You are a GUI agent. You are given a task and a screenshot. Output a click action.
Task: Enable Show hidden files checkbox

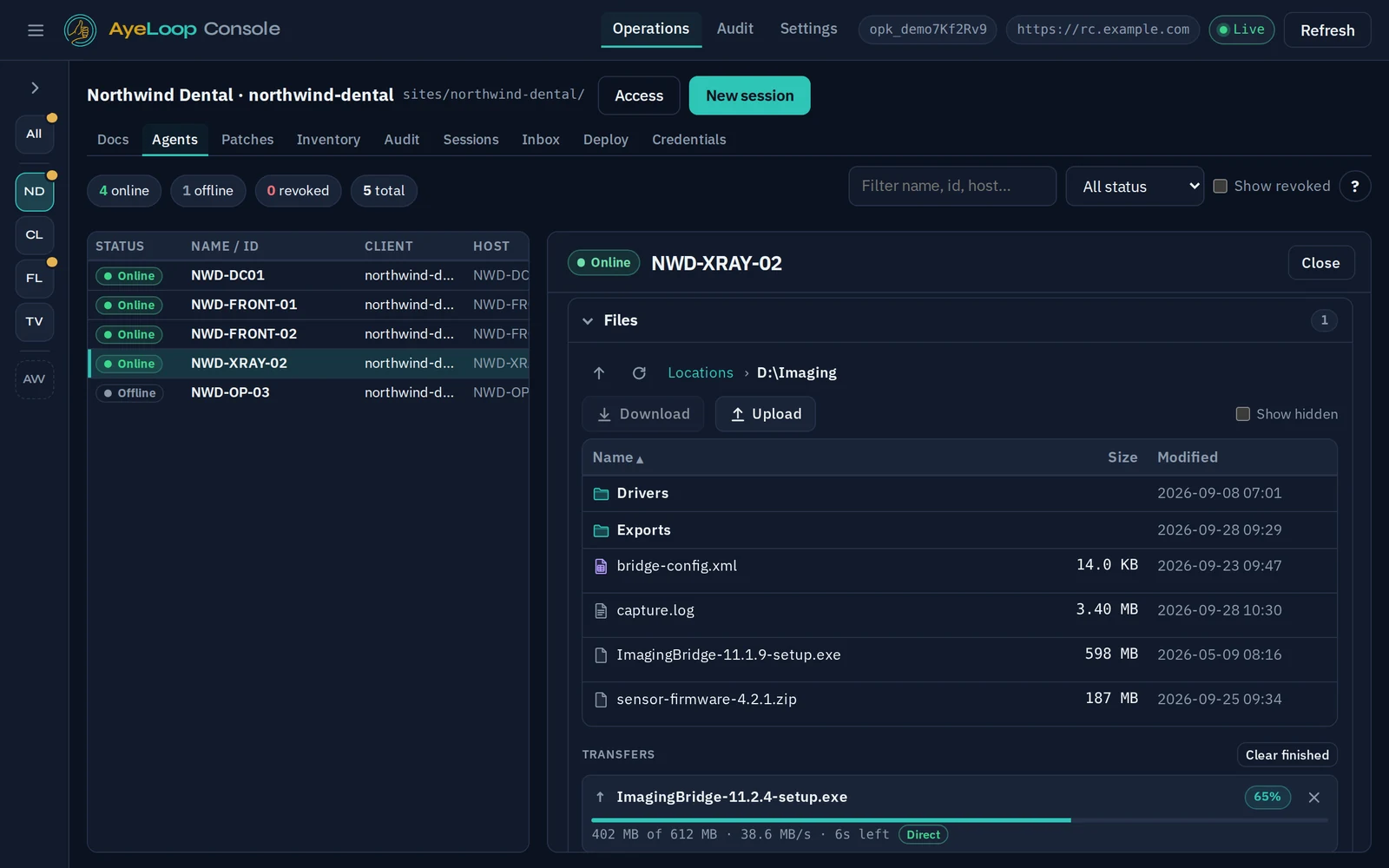click(1242, 414)
